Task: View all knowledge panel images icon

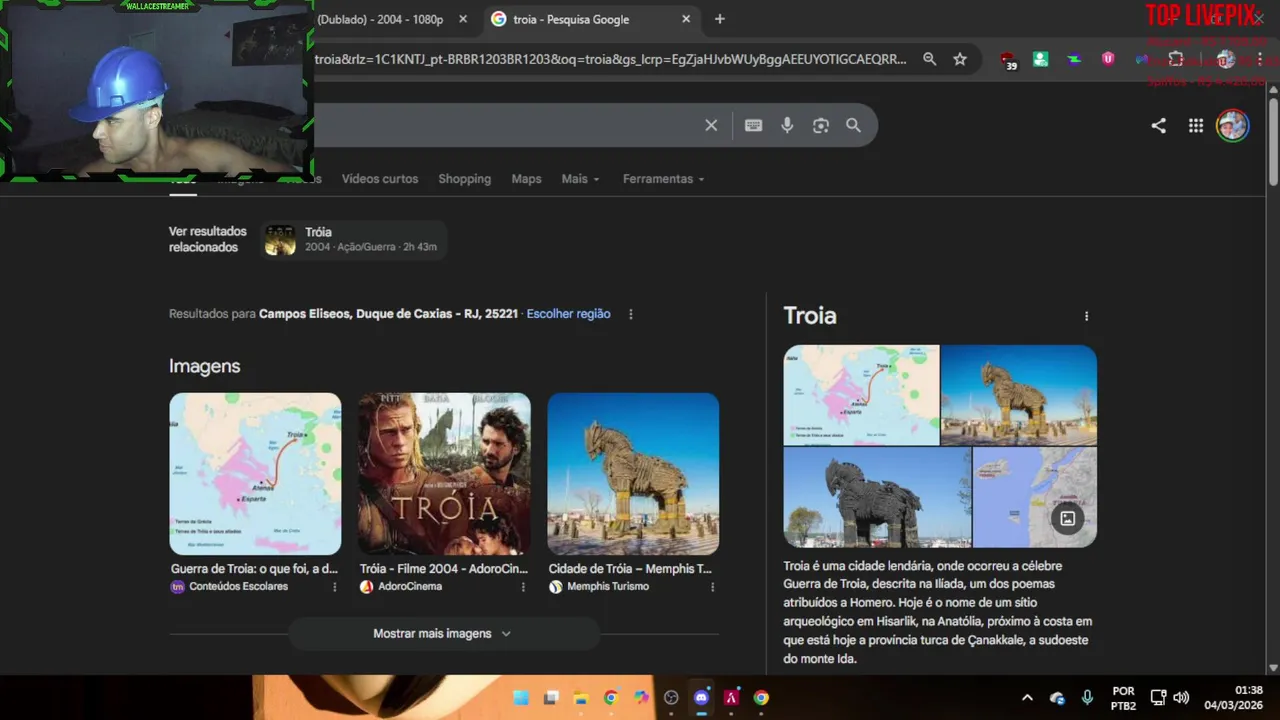Action: [1067, 518]
